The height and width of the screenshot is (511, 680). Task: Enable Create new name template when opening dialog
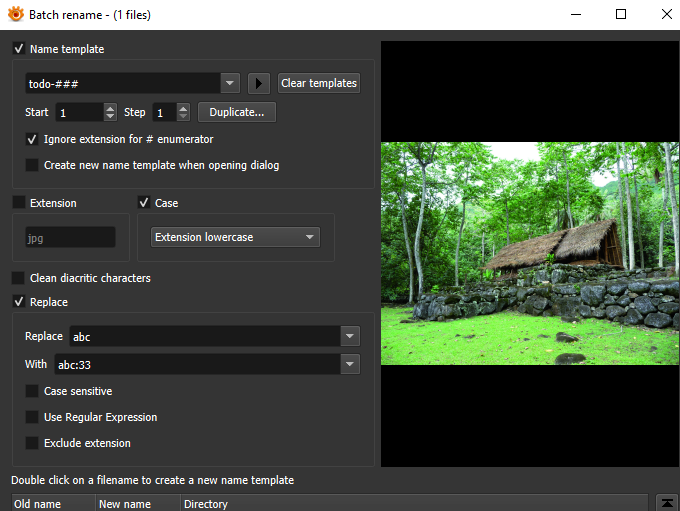pos(32,165)
